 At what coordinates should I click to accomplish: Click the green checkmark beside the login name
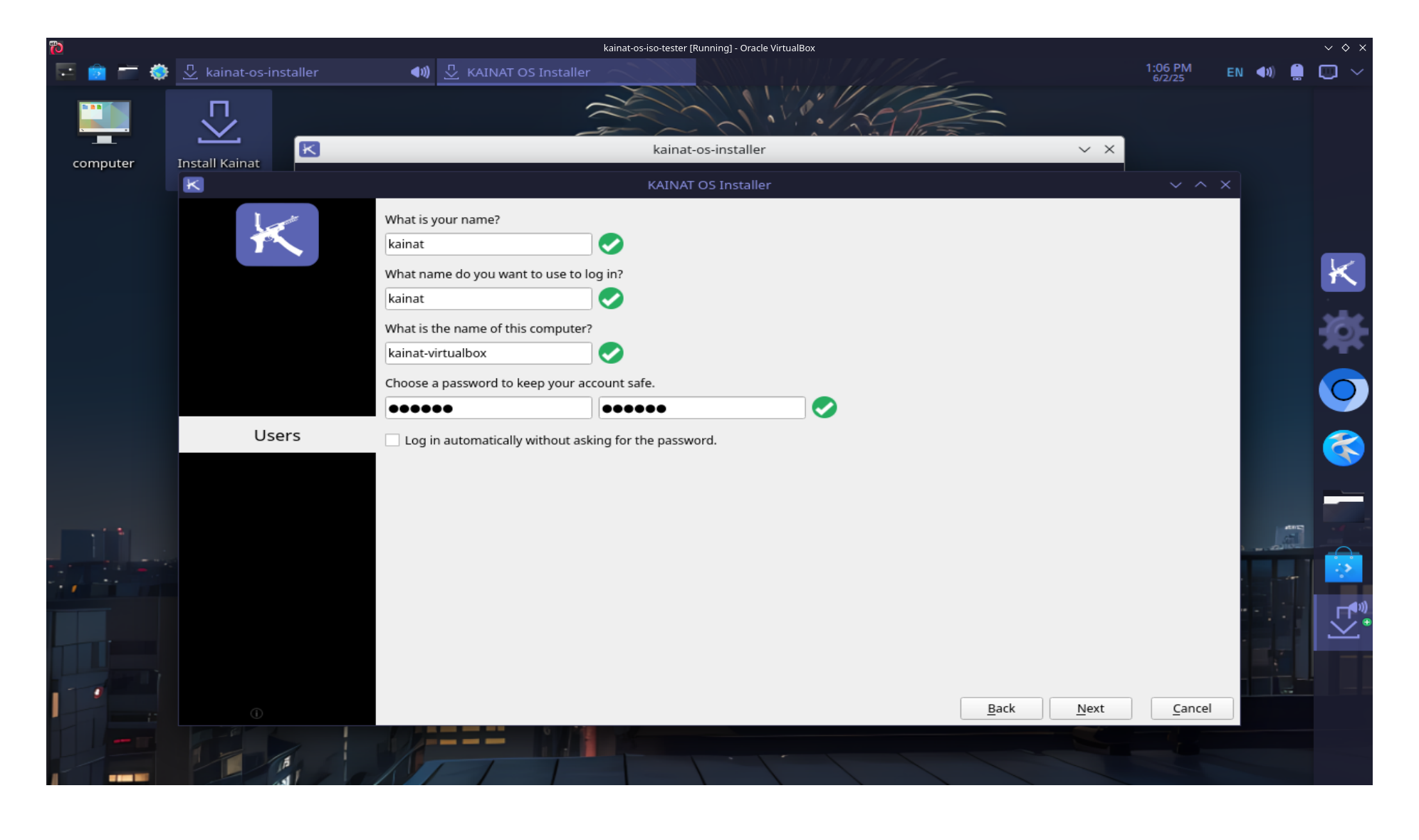(x=611, y=298)
